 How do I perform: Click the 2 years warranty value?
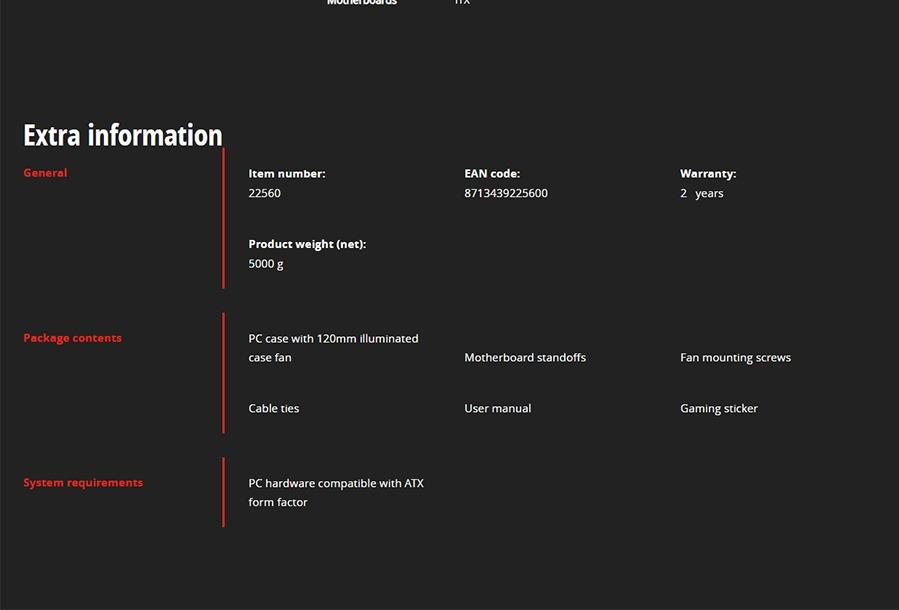click(701, 193)
